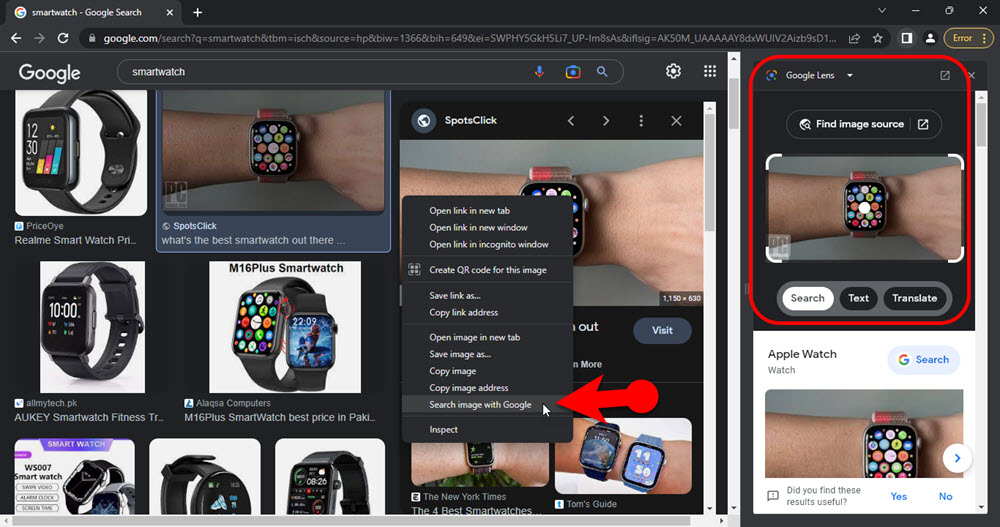Screen dimensions: 1000x527
Task: Open the tab search dropdown arrow
Action: pyautogui.click(x=882, y=11)
